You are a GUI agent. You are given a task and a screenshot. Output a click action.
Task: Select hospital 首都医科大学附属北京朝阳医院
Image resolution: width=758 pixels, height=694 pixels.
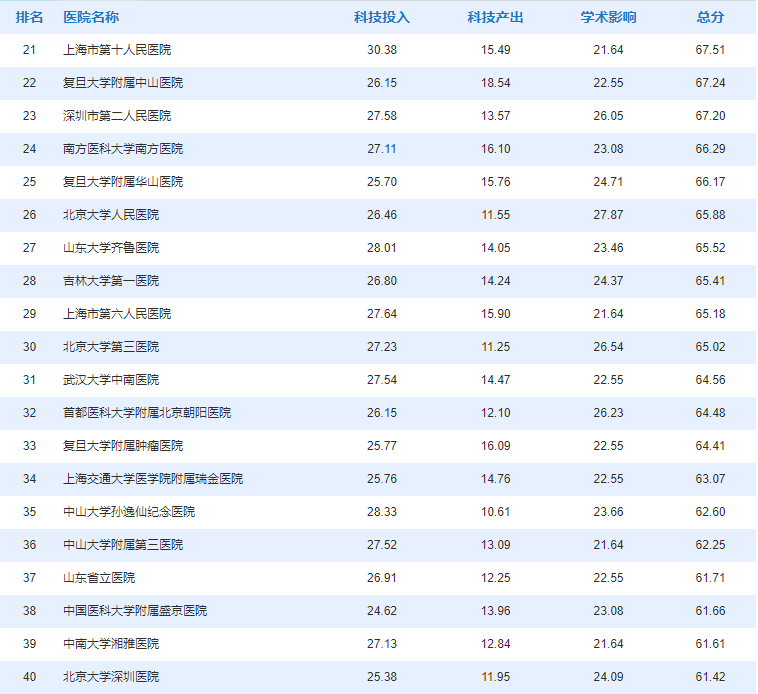(147, 413)
